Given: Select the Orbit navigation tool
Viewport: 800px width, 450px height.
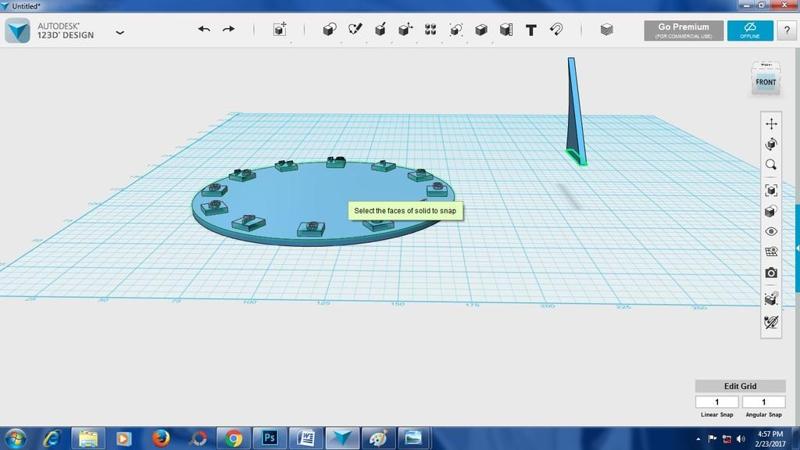Looking at the screenshot, I should [x=771, y=144].
